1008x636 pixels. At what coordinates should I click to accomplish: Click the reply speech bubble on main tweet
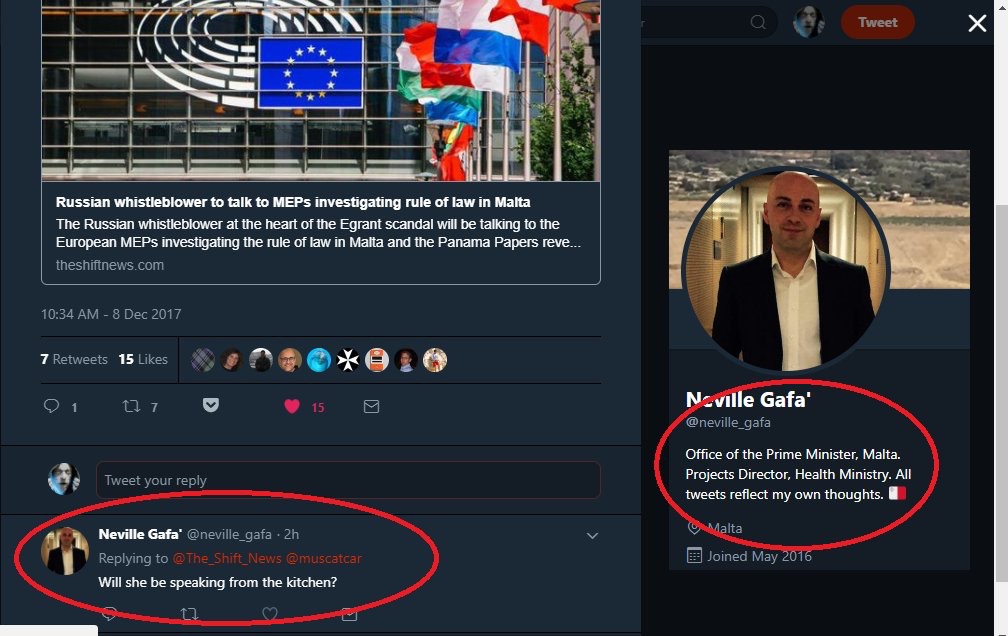(x=52, y=406)
